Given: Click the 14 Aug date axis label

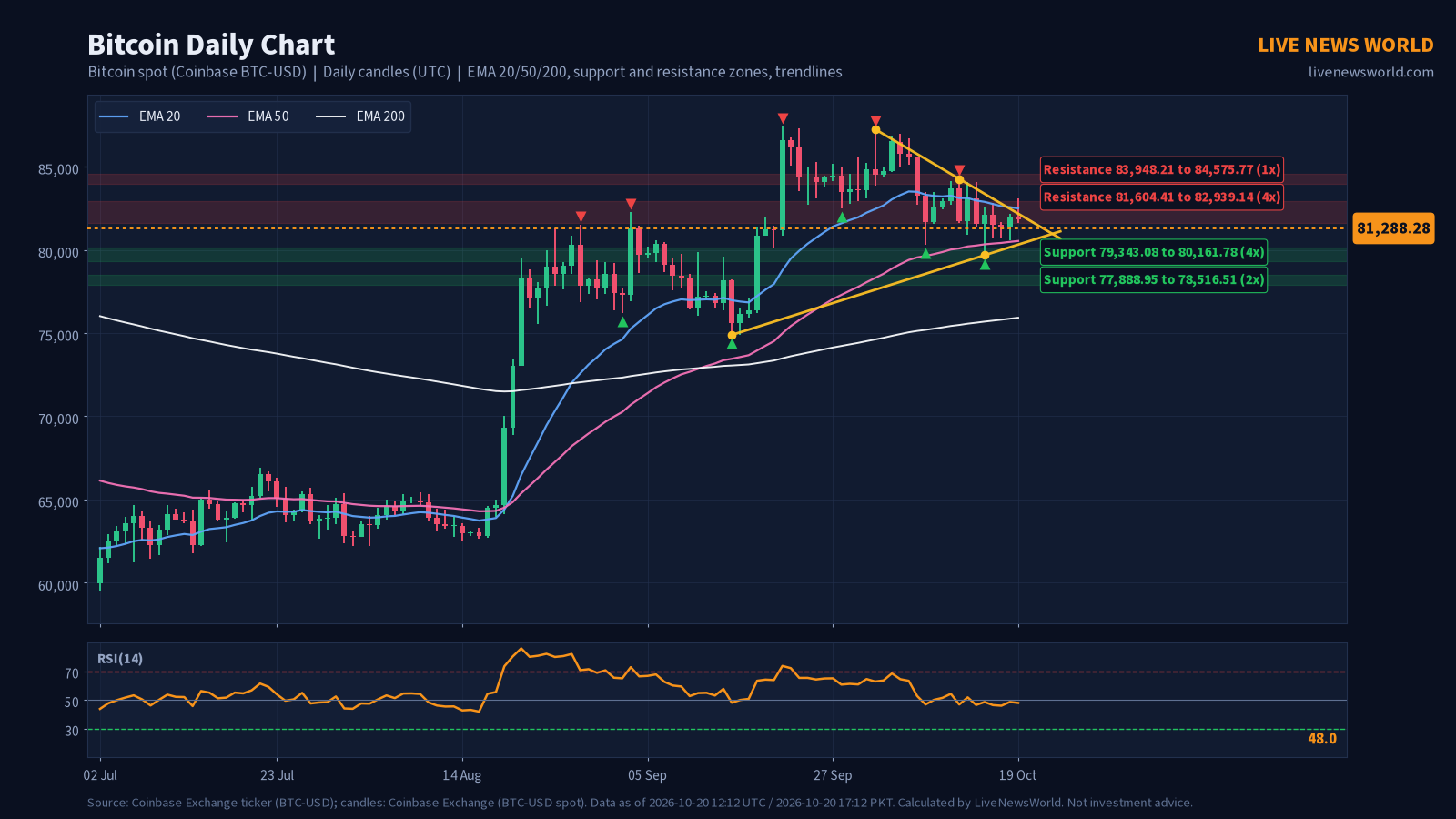Looking at the screenshot, I should 462,775.
